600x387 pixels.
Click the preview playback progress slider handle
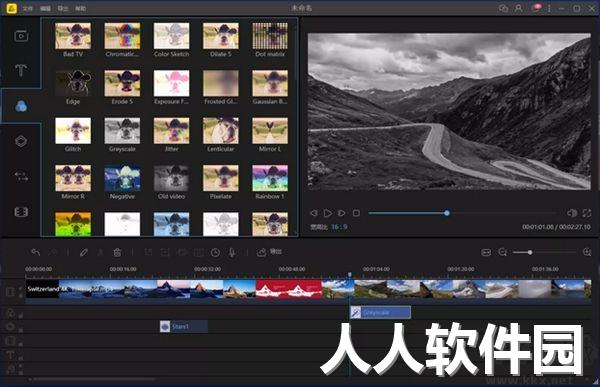(x=447, y=213)
